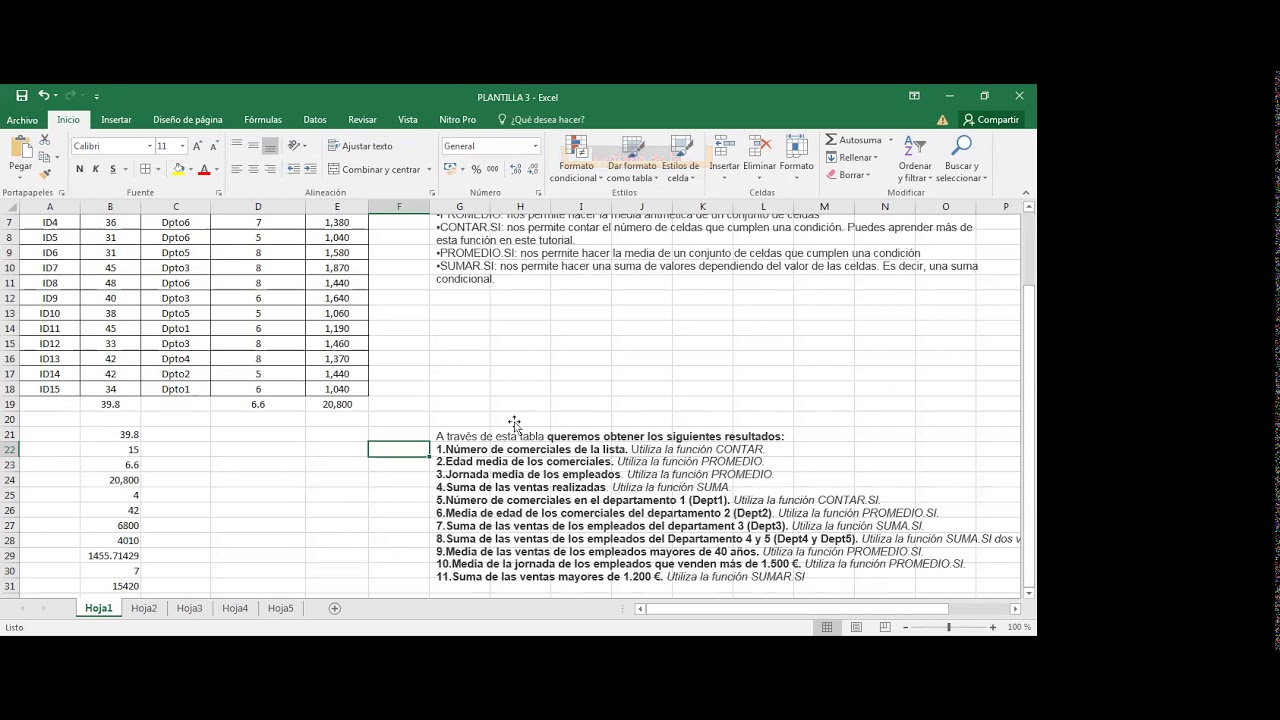Click the Compartir button
1280x720 pixels.
coord(991,120)
